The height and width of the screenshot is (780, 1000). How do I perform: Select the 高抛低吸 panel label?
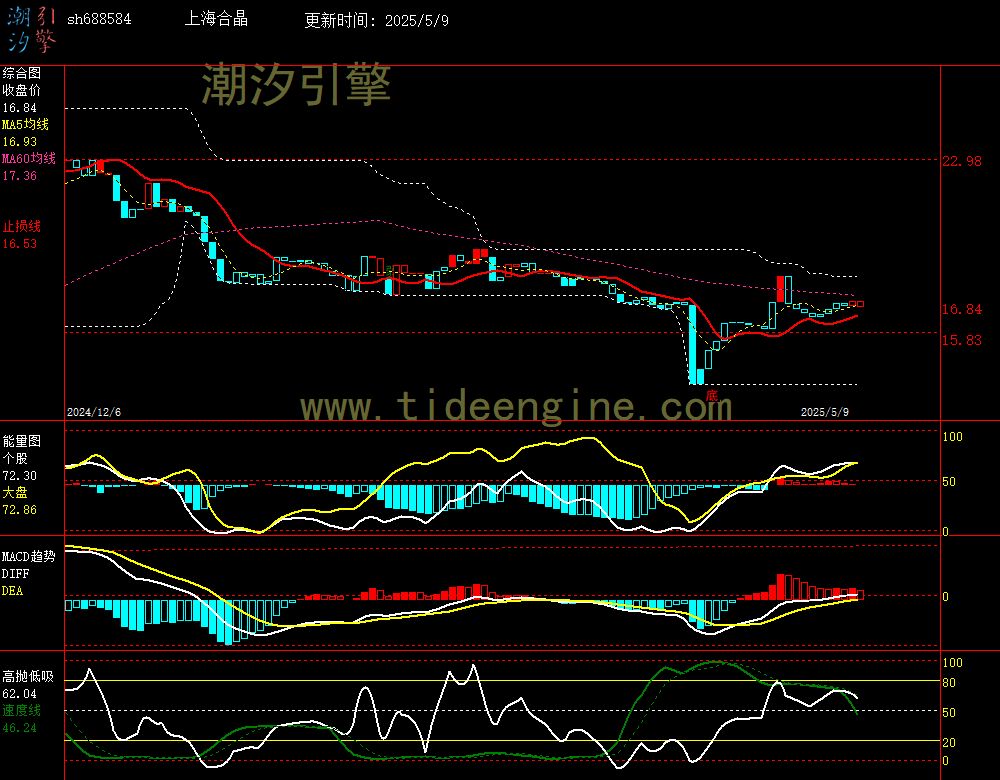(x=29, y=676)
